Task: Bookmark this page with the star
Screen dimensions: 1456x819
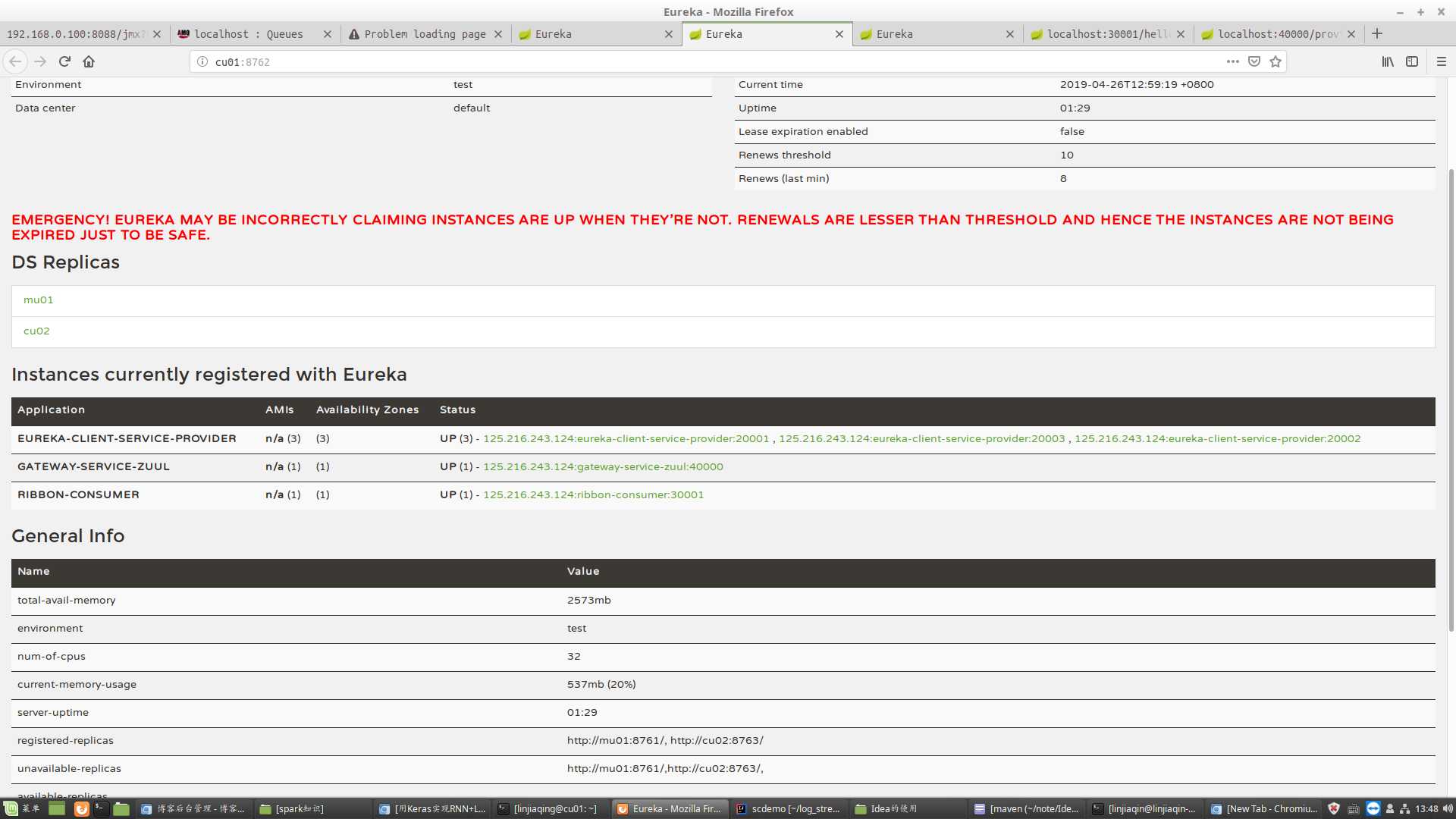Action: [x=1276, y=61]
